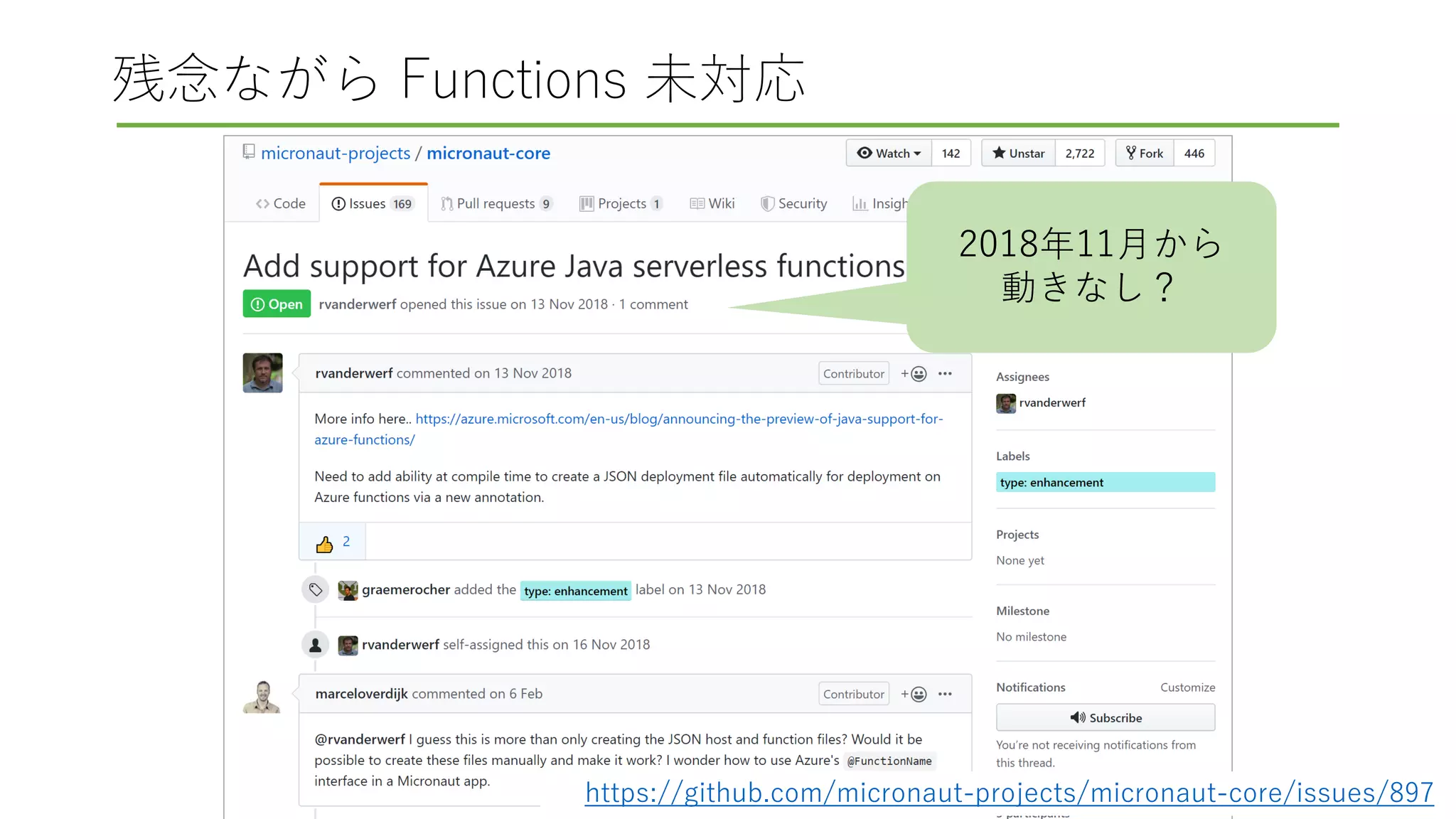Open the Azure blog link in comment
The height and width of the screenshot is (819, 1456).
(x=628, y=429)
